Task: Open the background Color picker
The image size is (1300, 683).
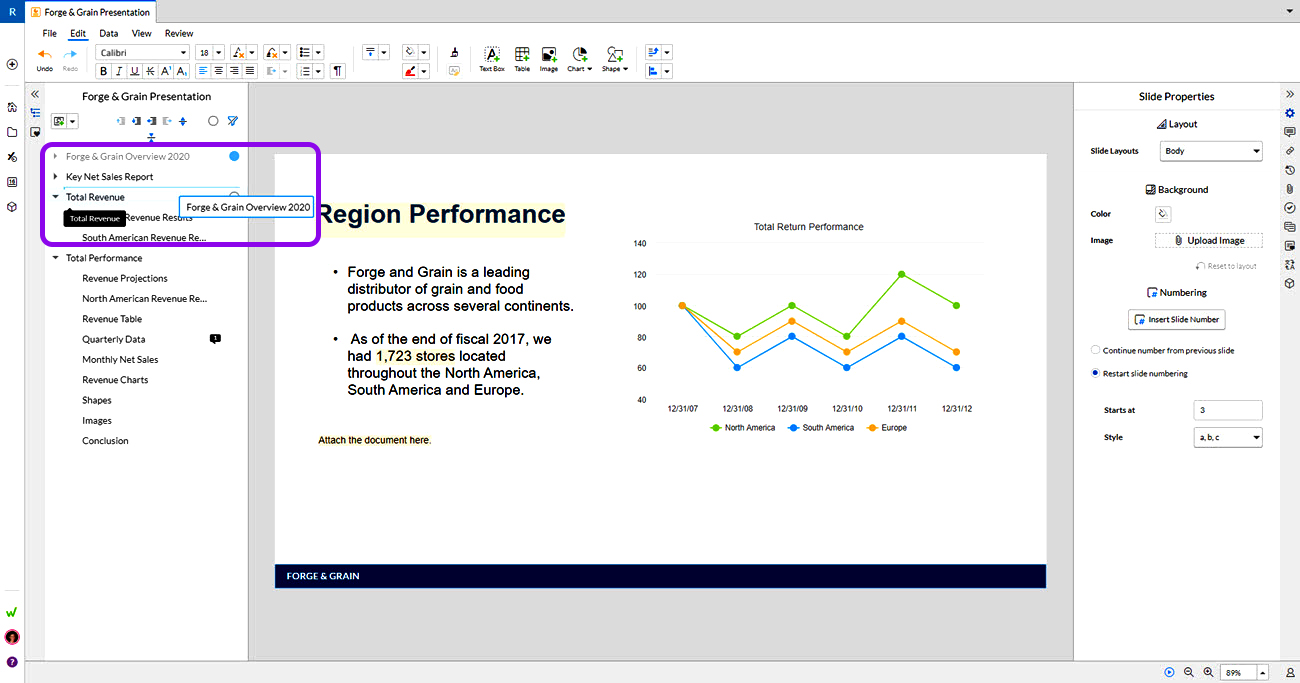Action: click(1163, 214)
